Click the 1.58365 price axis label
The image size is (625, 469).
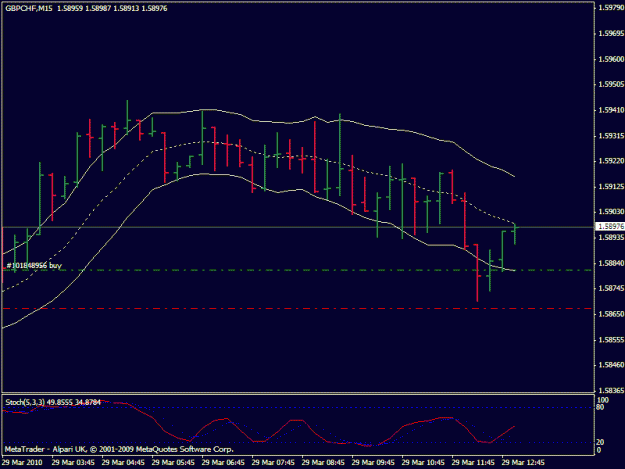[x=611, y=391]
